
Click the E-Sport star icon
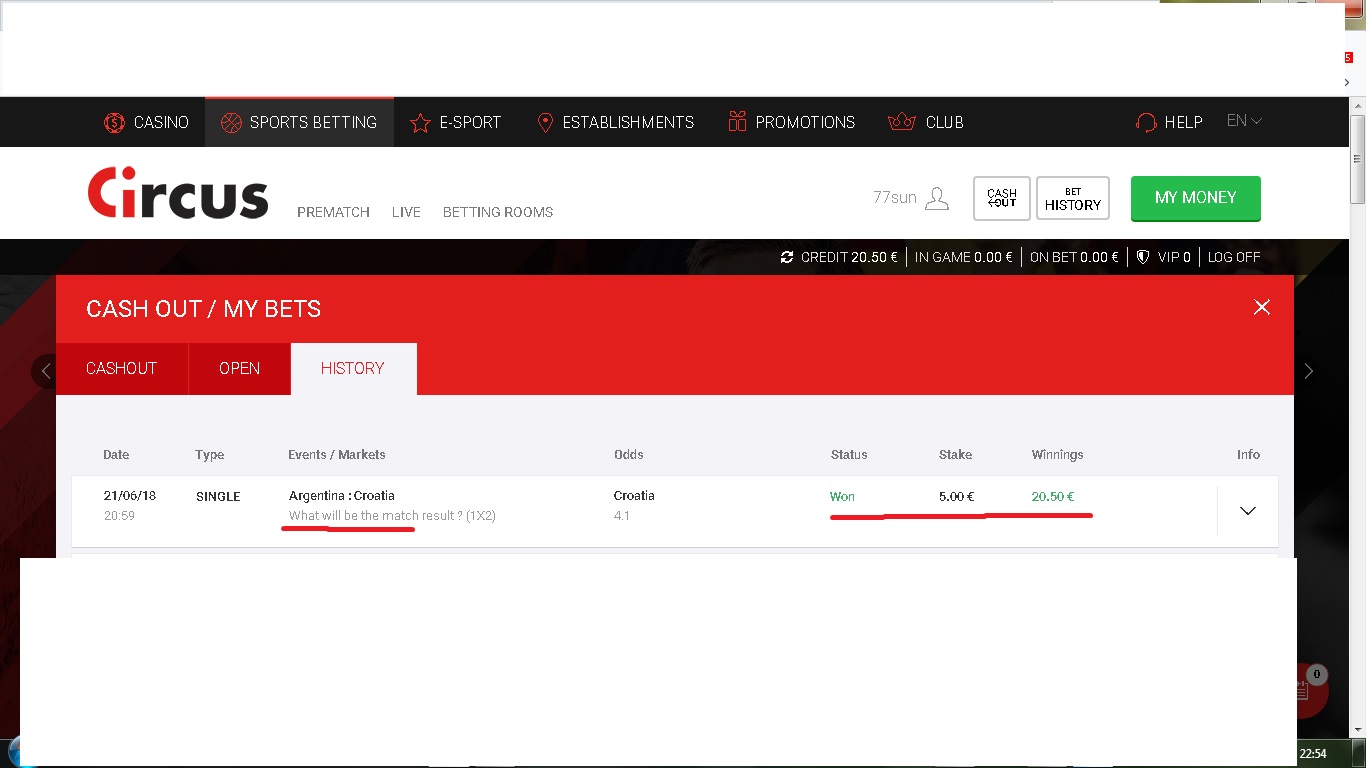420,122
